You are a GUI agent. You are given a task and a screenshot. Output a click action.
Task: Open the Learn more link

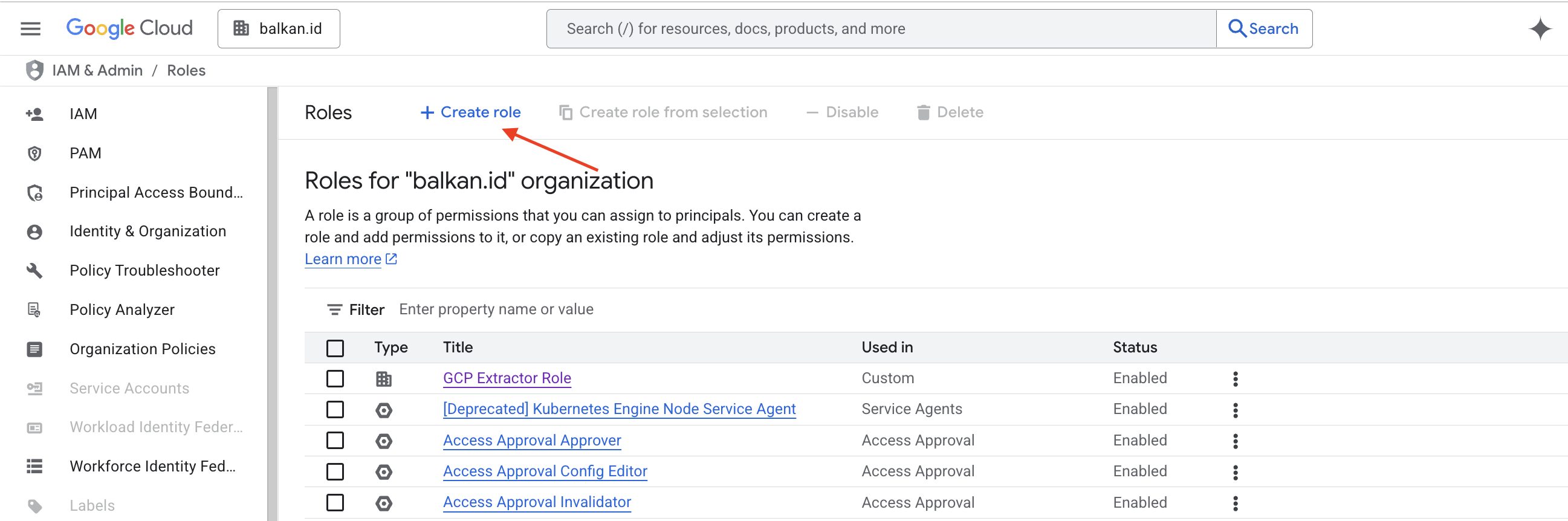coord(343,259)
